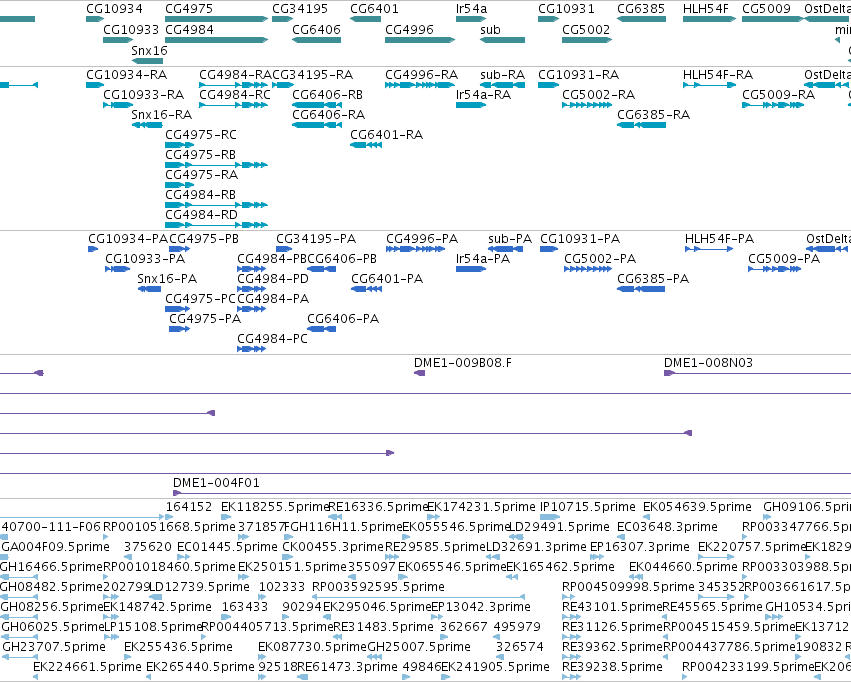Screen dimensions: 851x682
Task: Open EST label EK054639.5prime
Action: pos(697,507)
